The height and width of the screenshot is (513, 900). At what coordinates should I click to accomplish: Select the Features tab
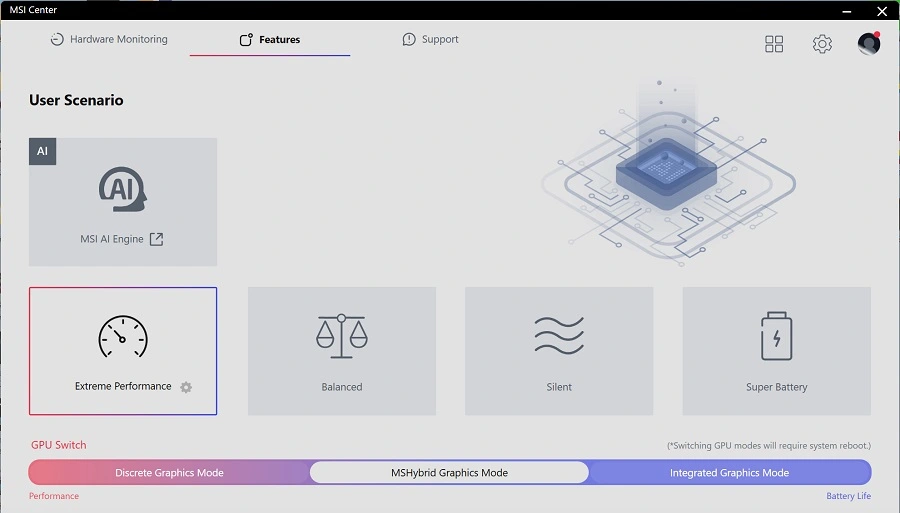tap(269, 40)
